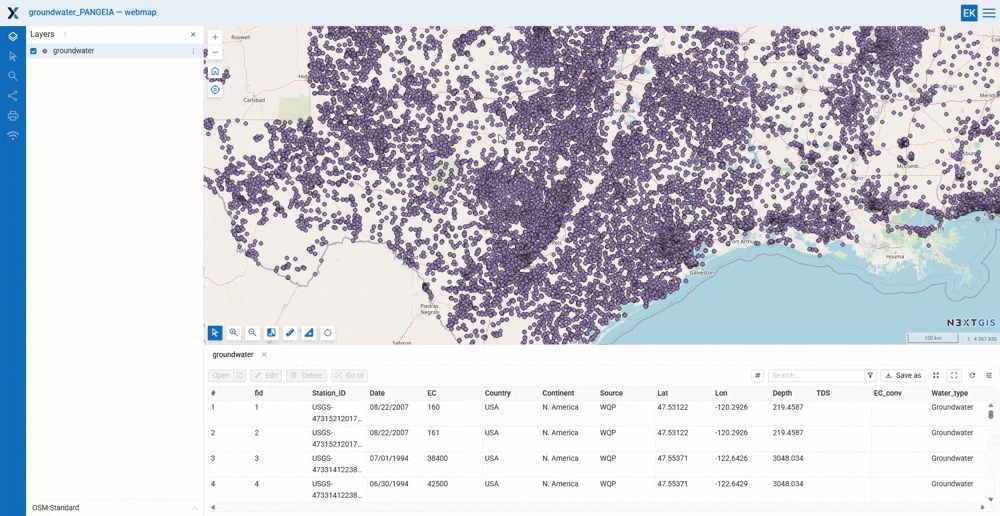Toggle the row number # button

(757, 376)
